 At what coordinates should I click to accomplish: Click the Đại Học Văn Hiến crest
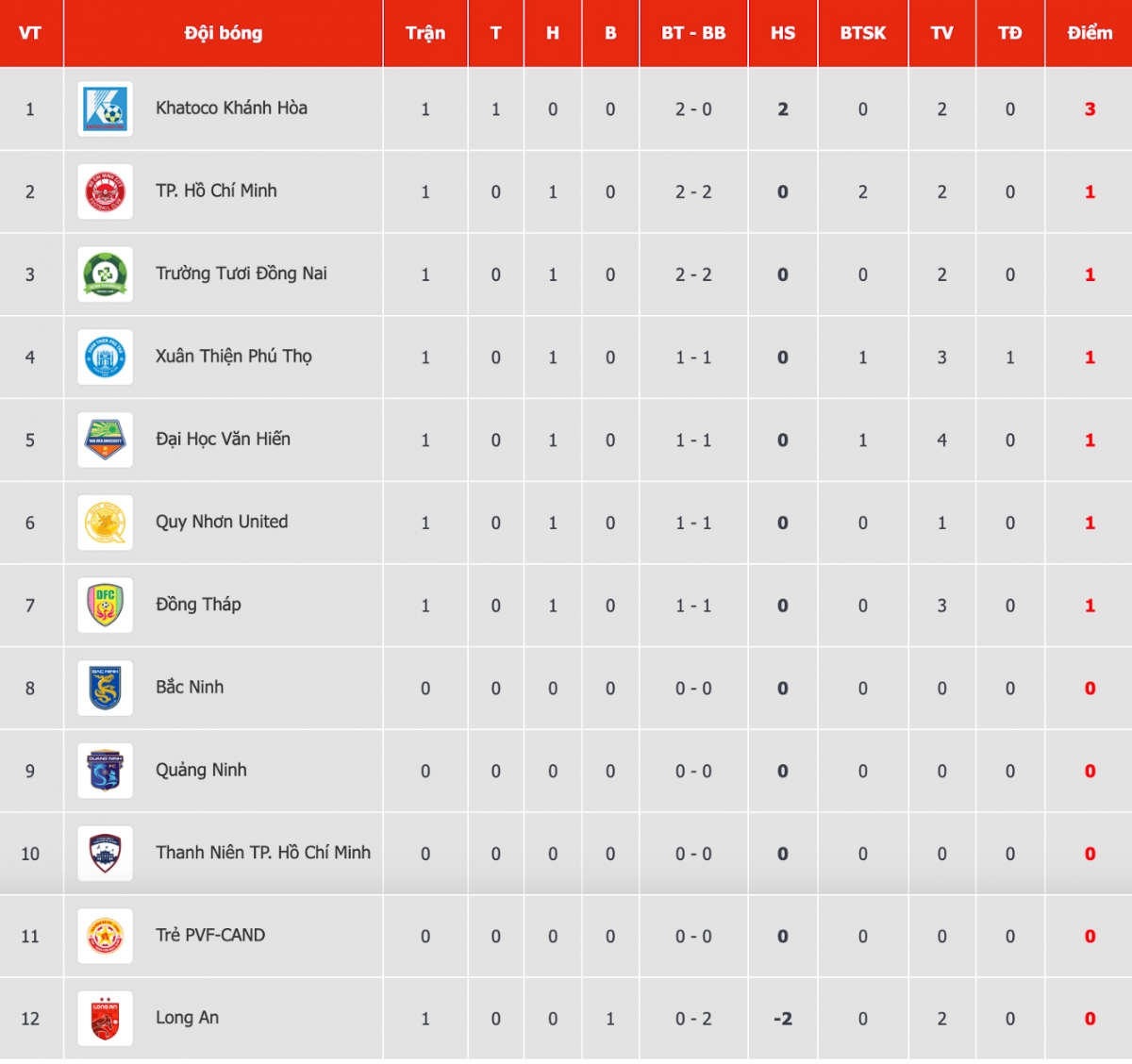(105, 440)
